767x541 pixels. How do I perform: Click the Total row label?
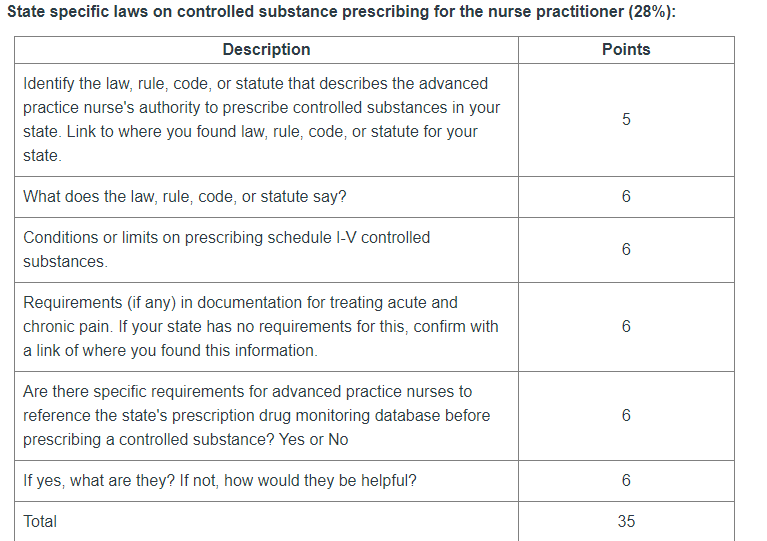(x=40, y=521)
